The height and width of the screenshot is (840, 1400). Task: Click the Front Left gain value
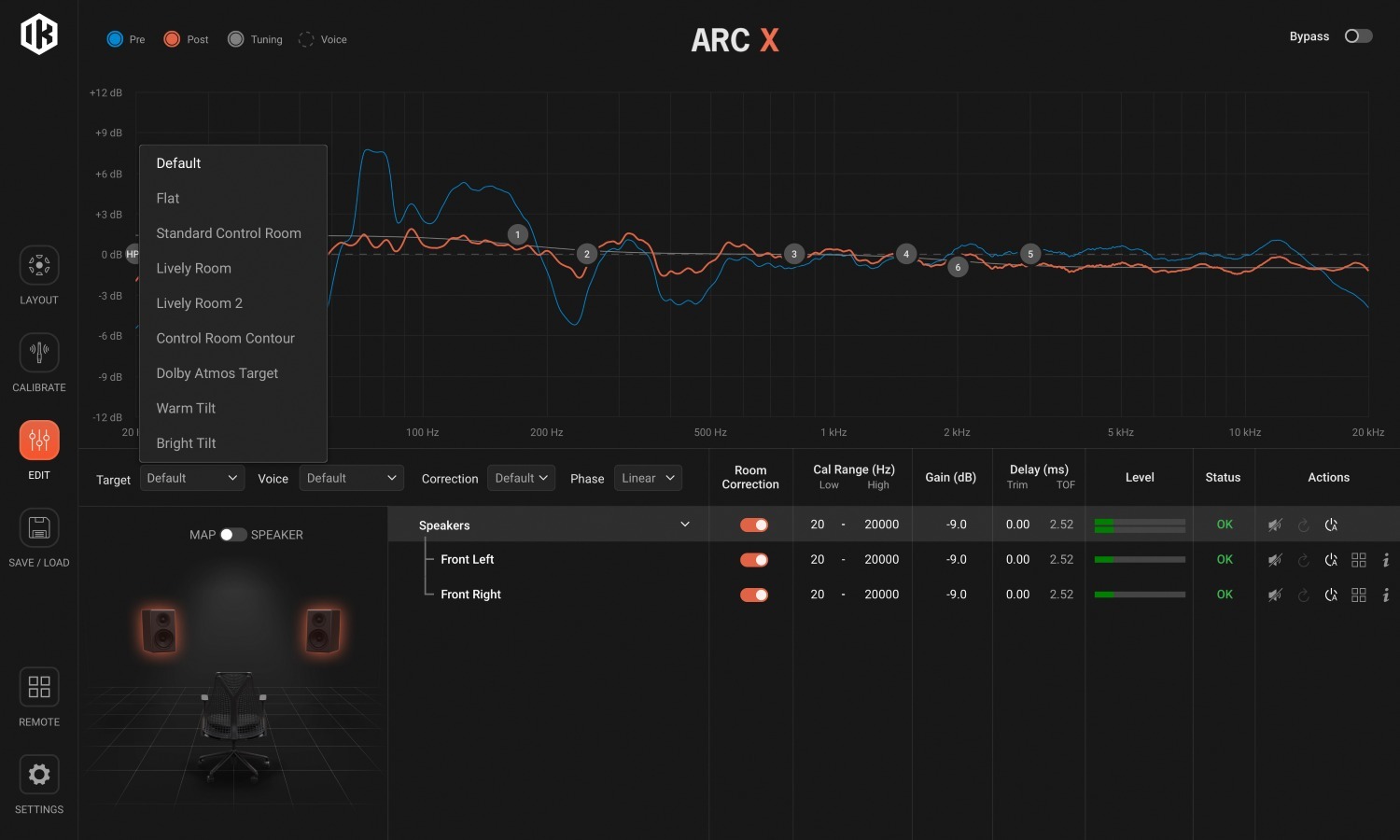(957, 560)
